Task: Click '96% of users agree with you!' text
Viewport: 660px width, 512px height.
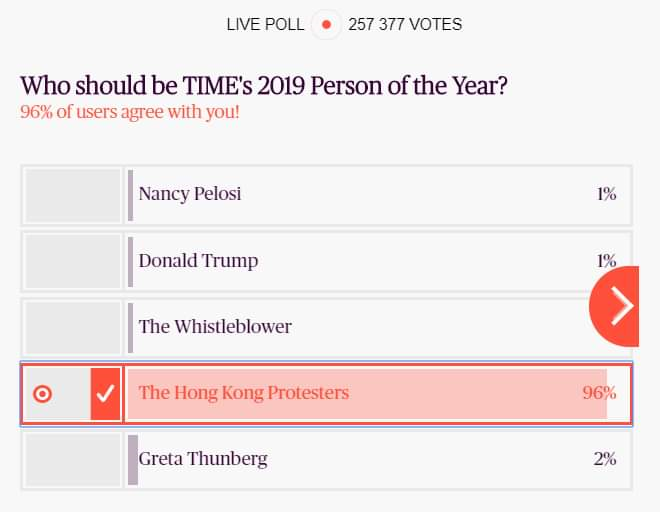Action: [130, 112]
